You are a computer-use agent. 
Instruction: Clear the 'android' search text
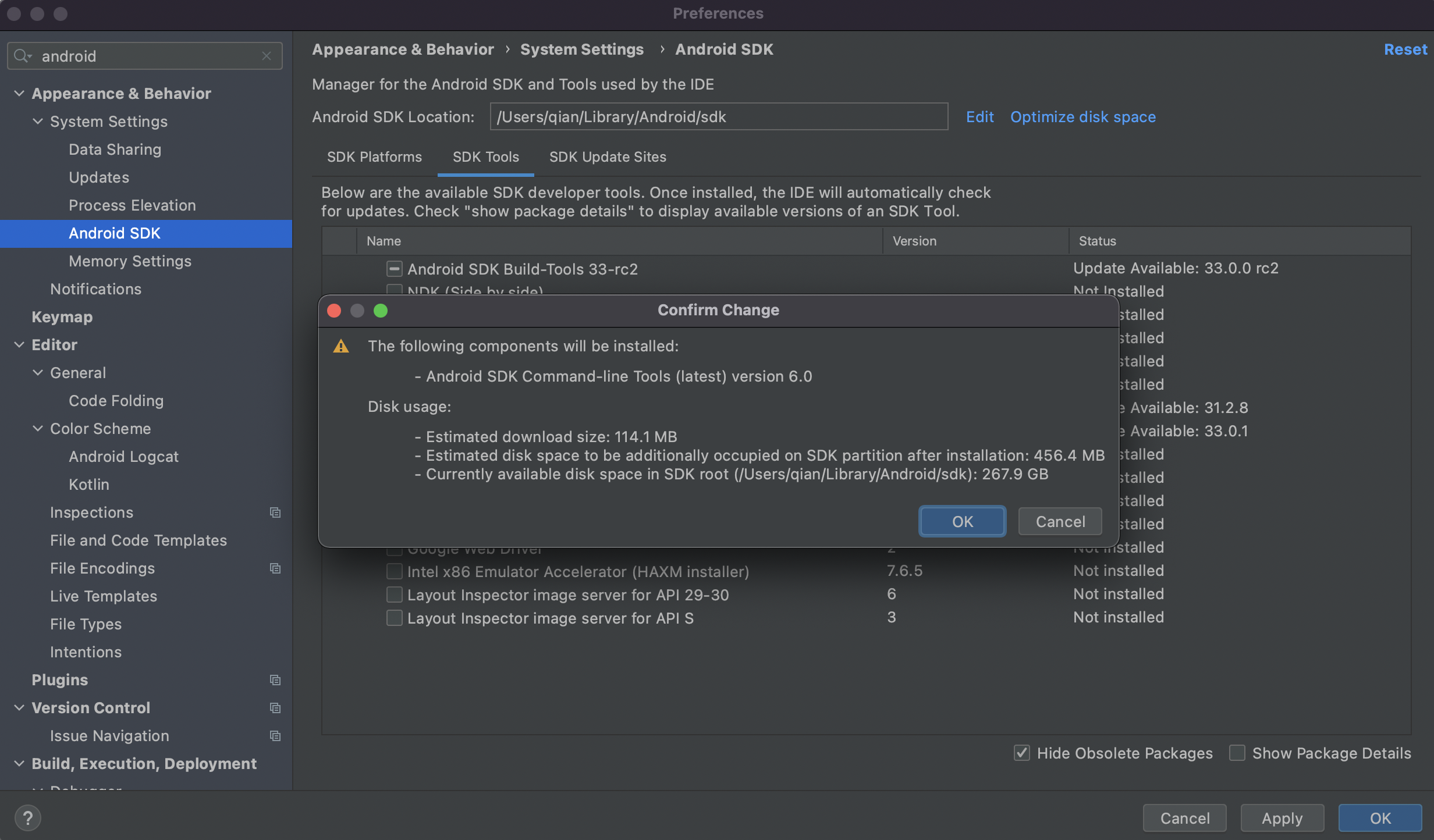point(267,56)
